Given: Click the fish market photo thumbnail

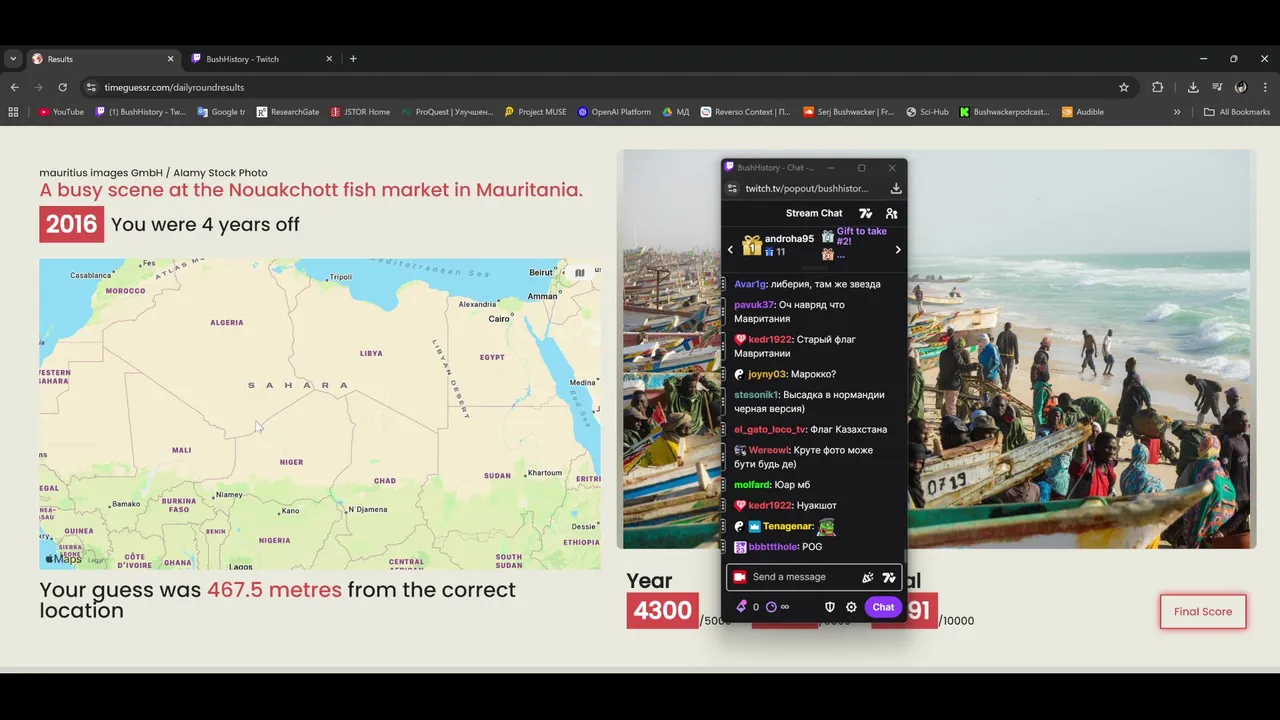Looking at the screenshot, I should pyautogui.click(x=936, y=349).
